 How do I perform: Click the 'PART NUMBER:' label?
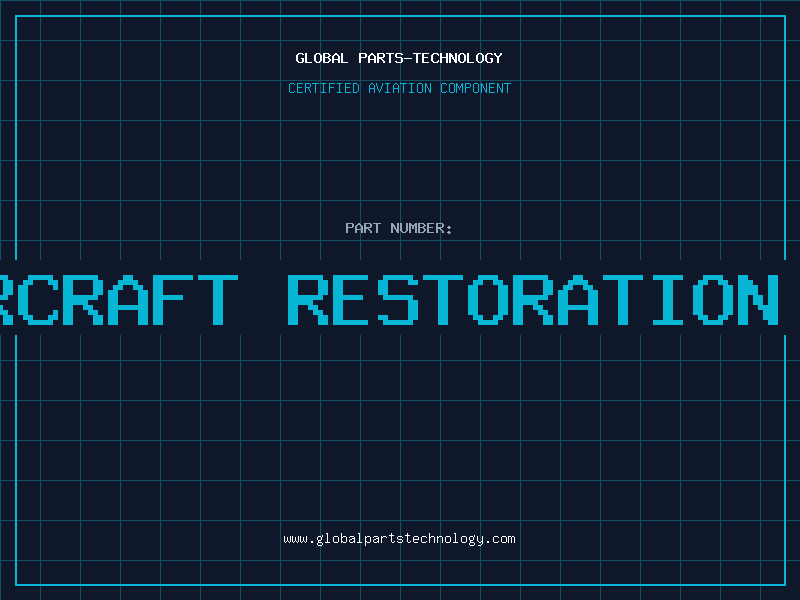coord(399,228)
